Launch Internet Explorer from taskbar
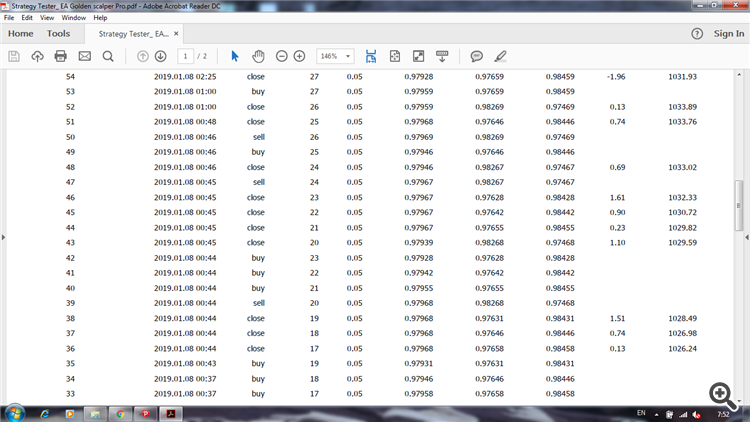The height and width of the screenshot is (422, 750). click(44, 414)
